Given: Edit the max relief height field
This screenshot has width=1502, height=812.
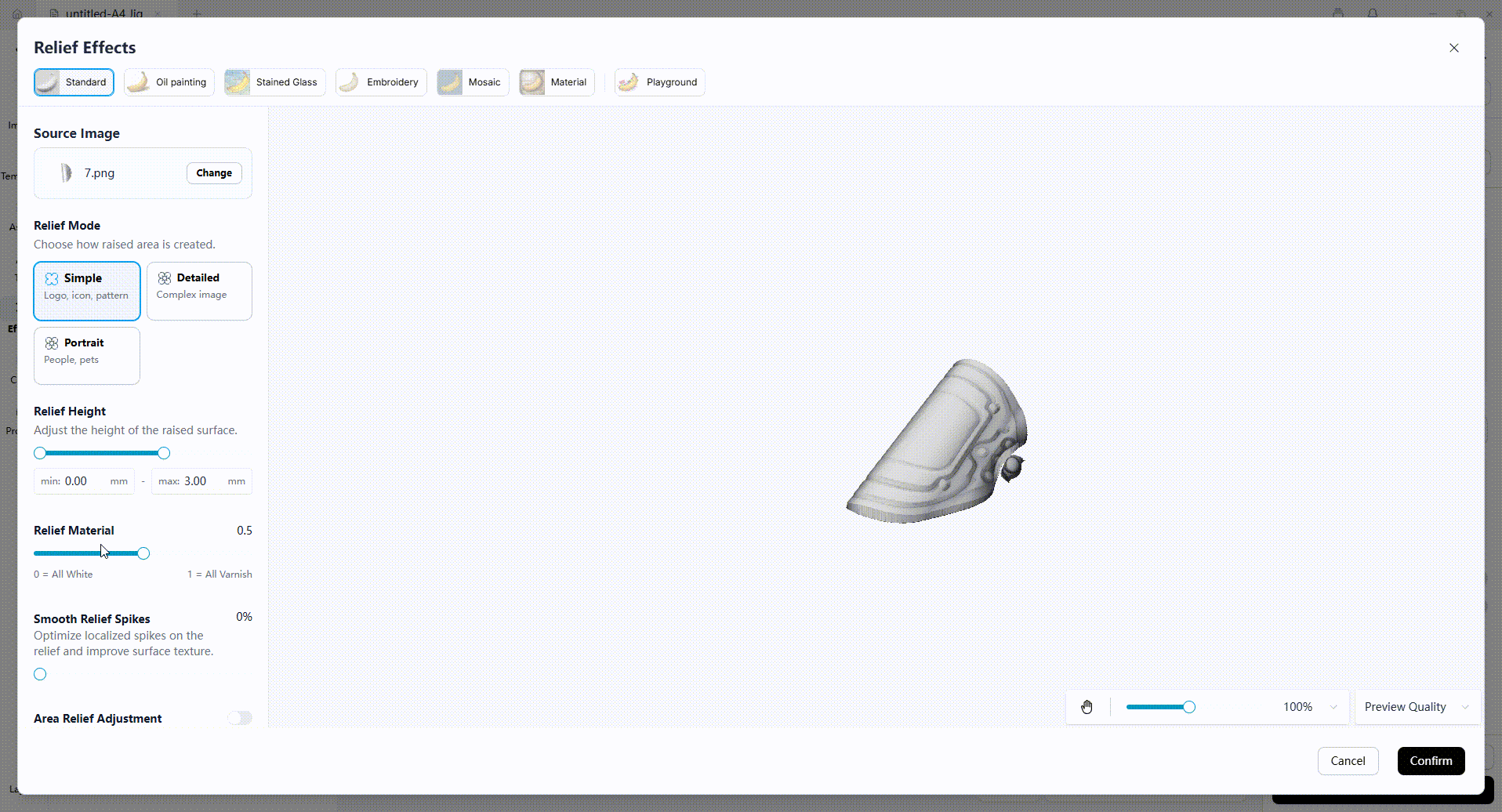Looking at the screenshot, I should coord(202,481).
